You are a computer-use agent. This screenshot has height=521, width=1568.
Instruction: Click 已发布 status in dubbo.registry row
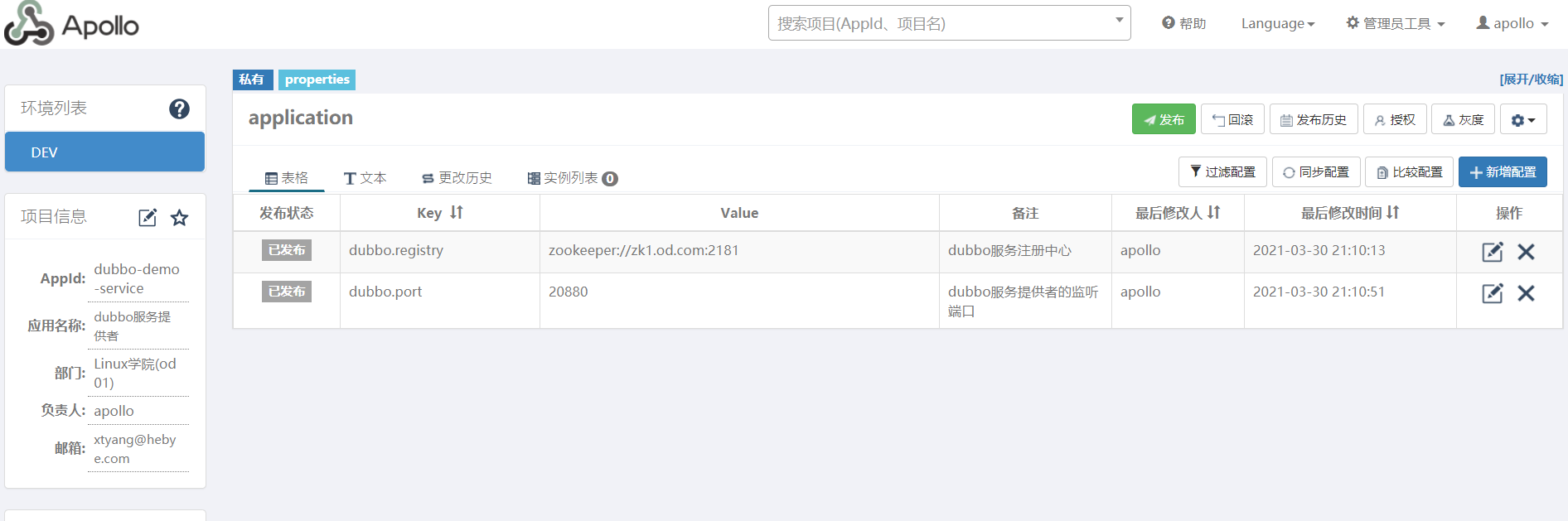287,250
